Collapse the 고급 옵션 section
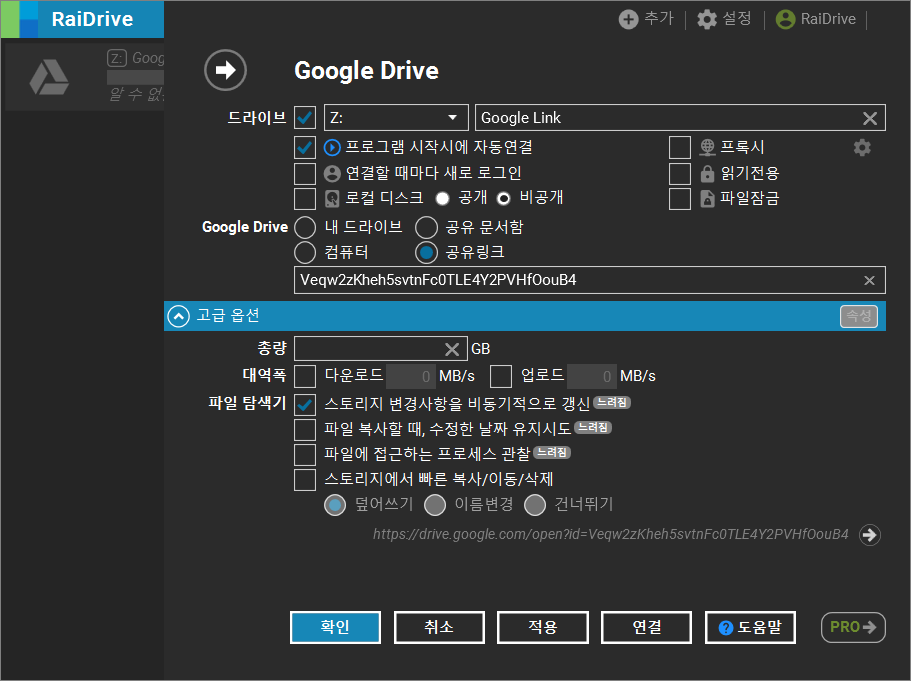This screenshot has width=911, height=681. tap(179, 317)
